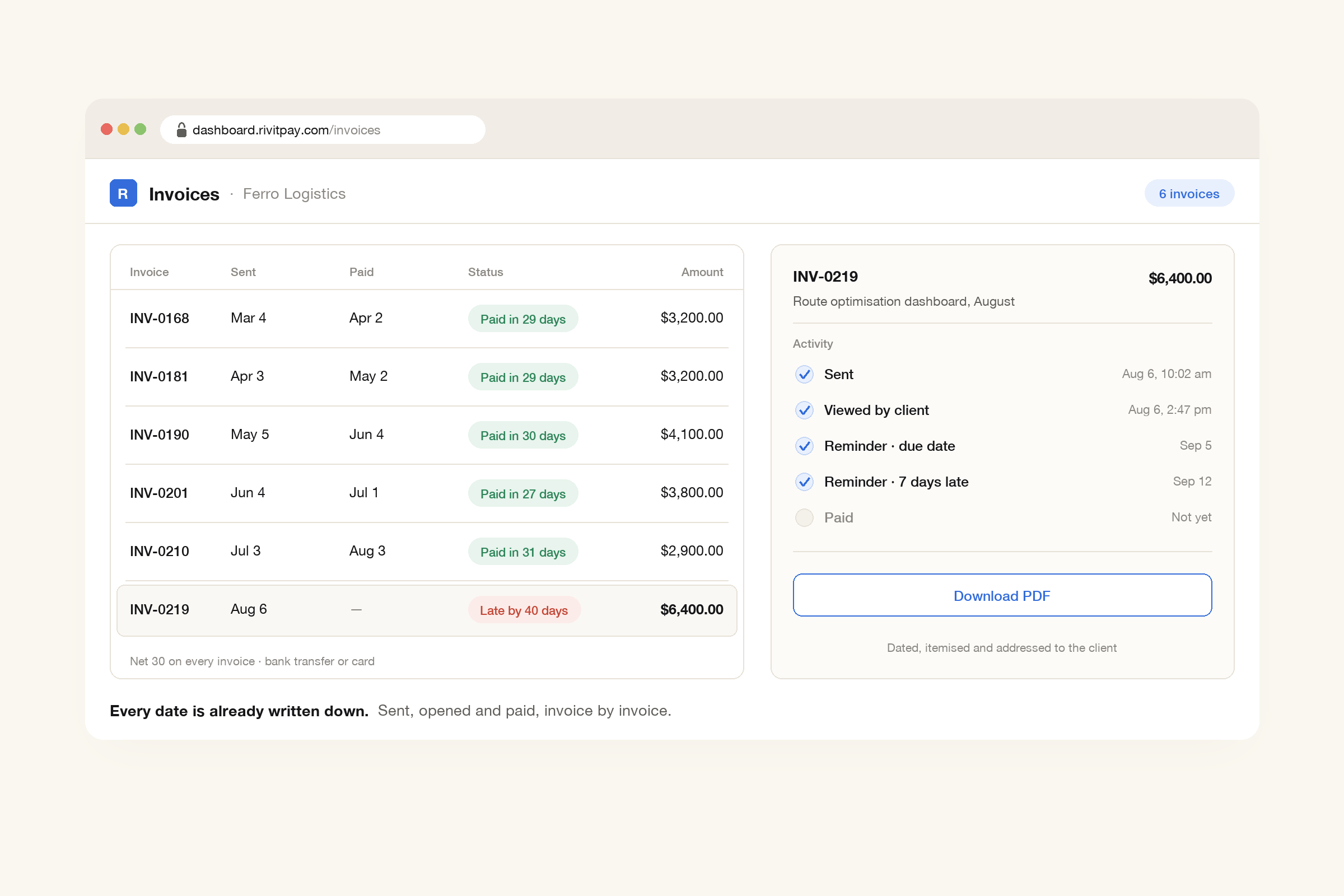Click the Invoices page heading

(x=184, y=194)
